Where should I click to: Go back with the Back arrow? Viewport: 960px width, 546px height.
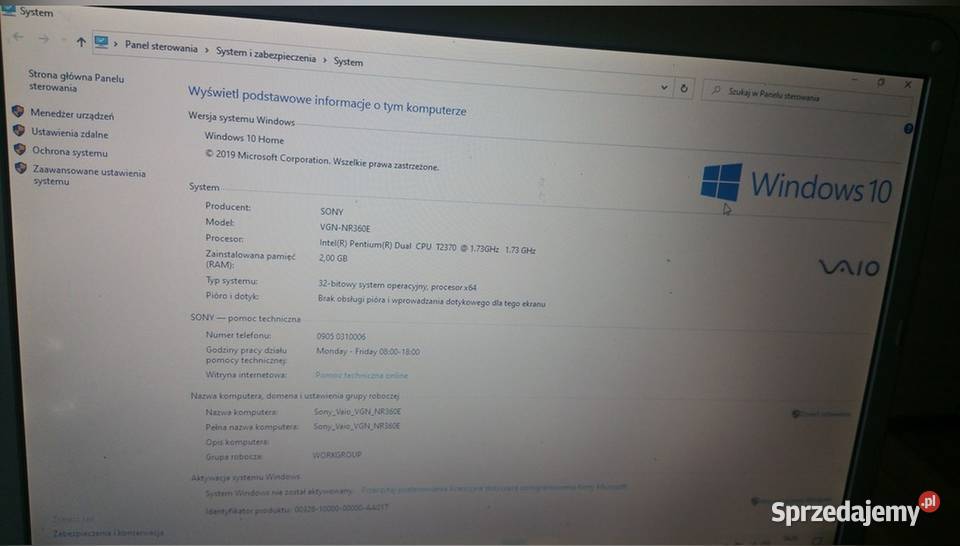(18, 37)
